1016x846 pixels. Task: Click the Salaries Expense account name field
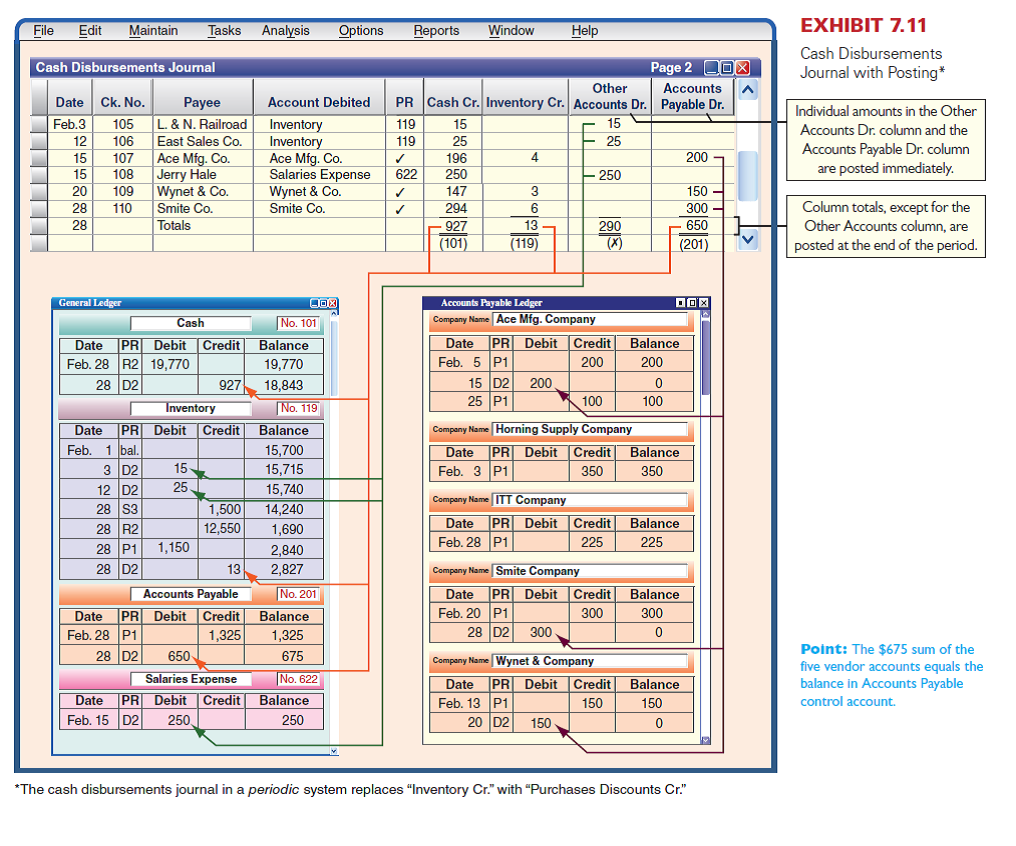[191, 679]
